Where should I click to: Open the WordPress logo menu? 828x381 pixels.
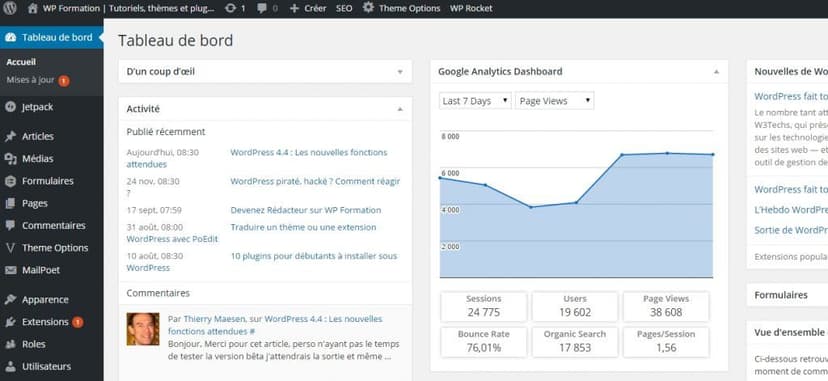coord(10,8)
